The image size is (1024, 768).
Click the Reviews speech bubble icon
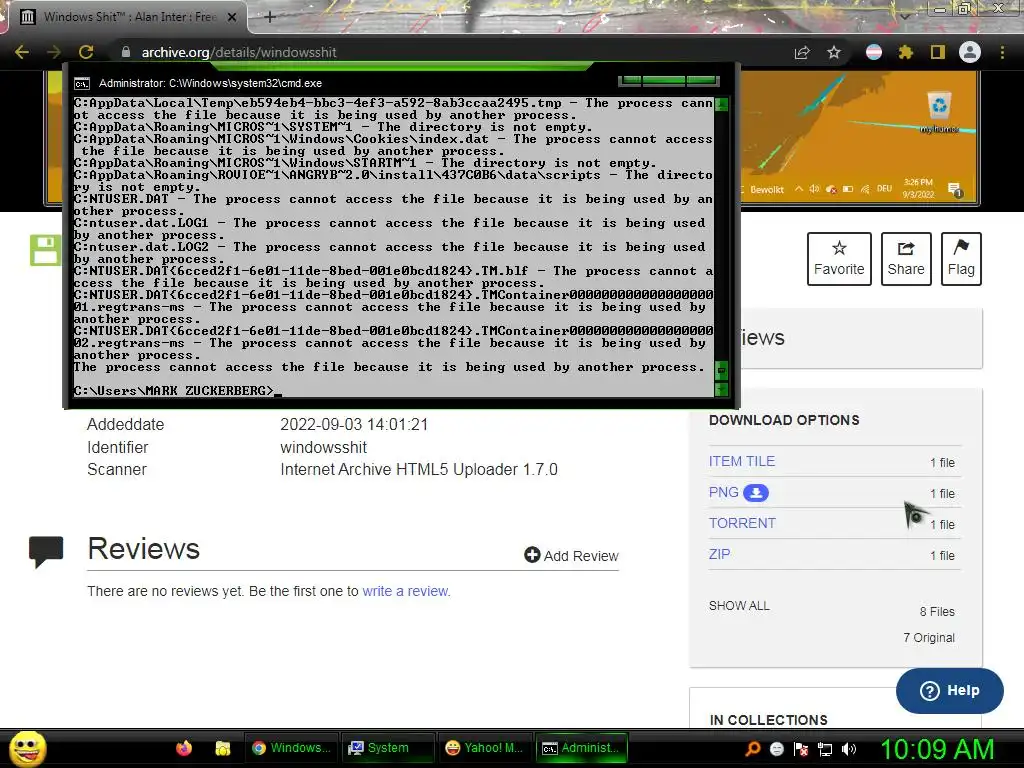46,551
